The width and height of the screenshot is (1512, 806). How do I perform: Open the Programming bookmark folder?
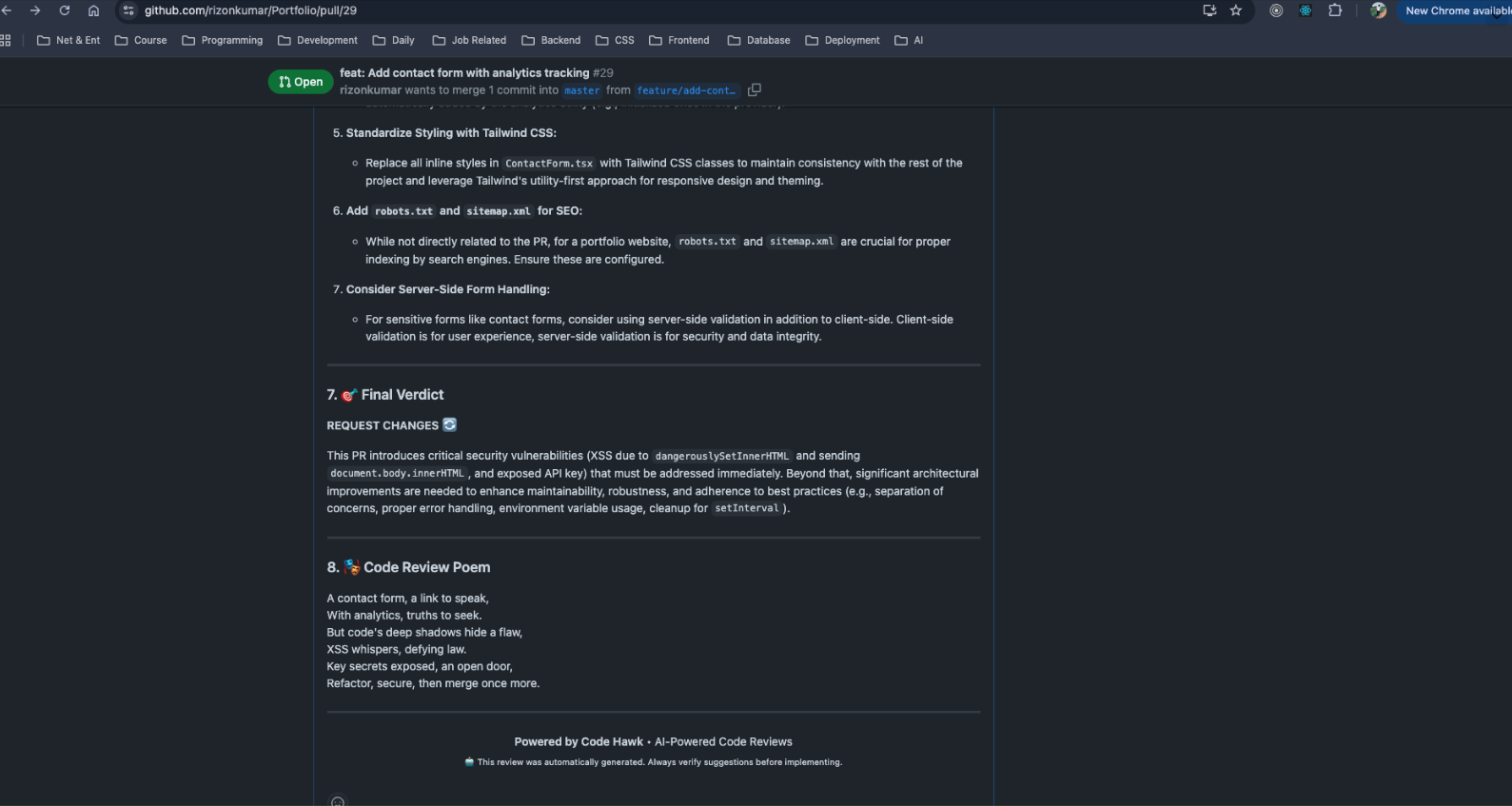tap(223, 40)
